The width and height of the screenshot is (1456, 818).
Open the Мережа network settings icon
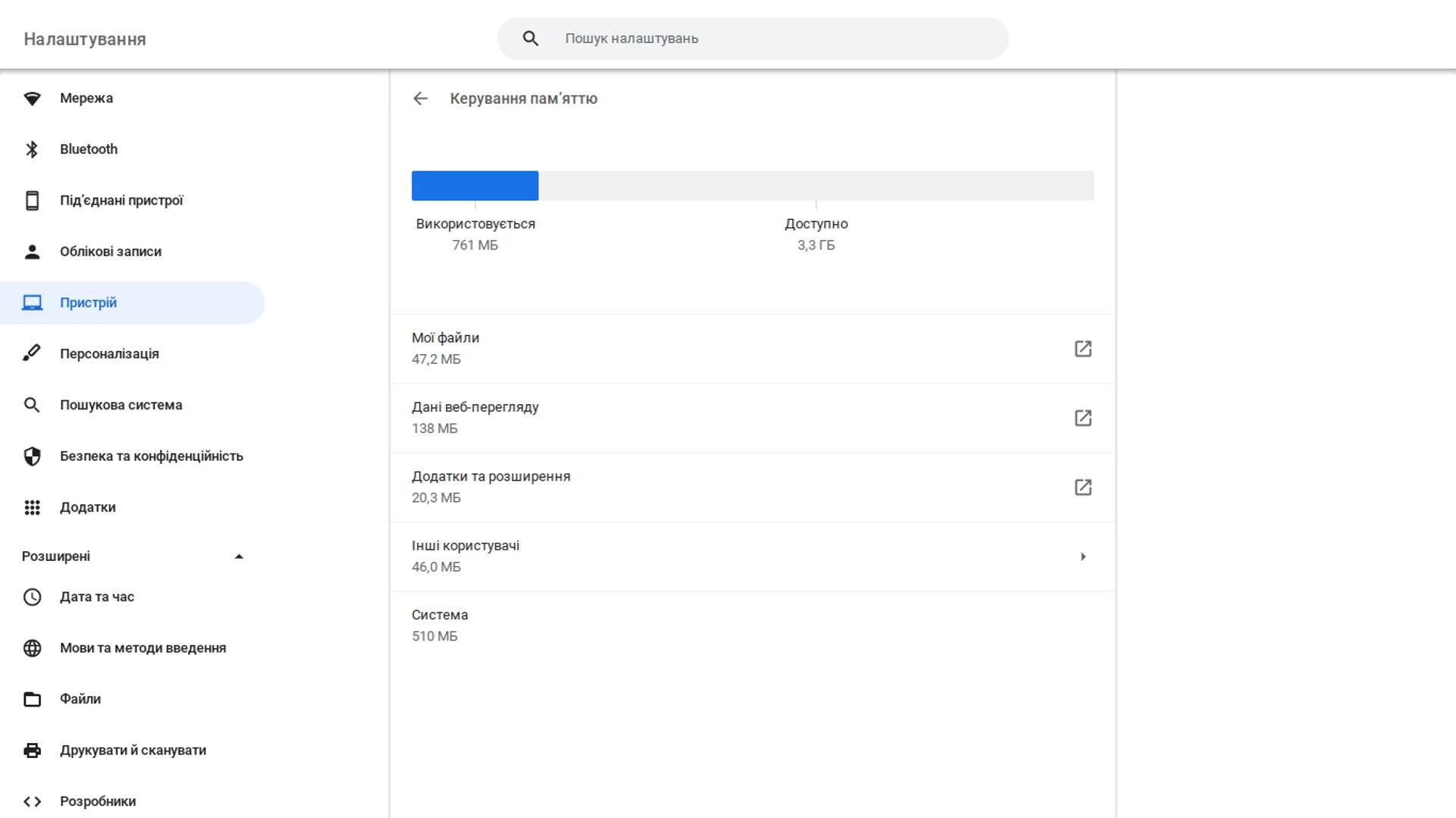click(x=32, y=98)
